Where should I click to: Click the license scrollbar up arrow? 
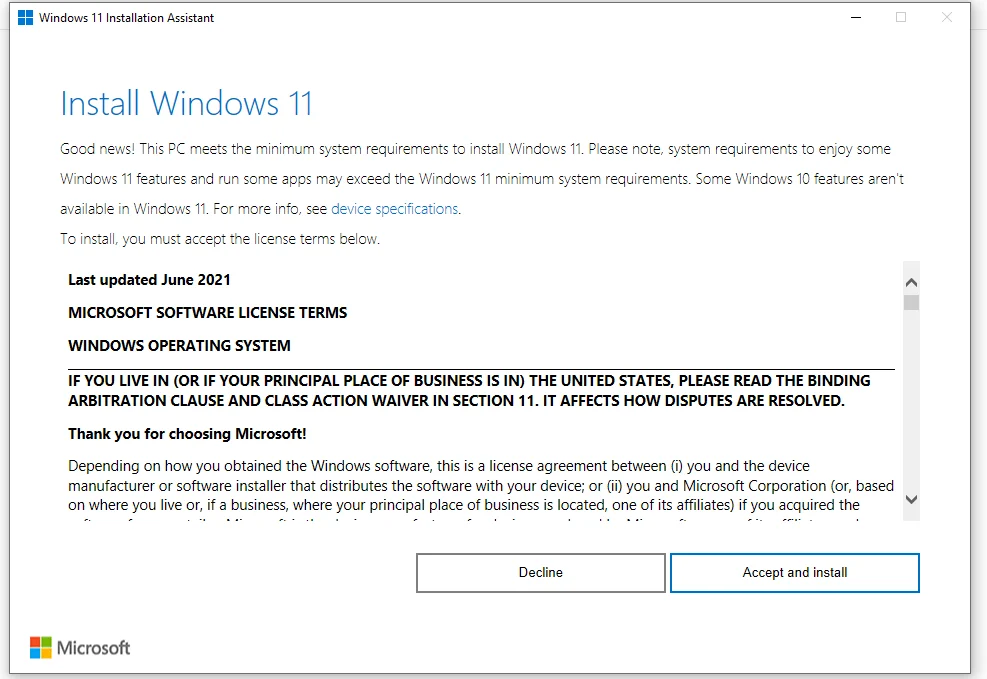coord(911,283)
